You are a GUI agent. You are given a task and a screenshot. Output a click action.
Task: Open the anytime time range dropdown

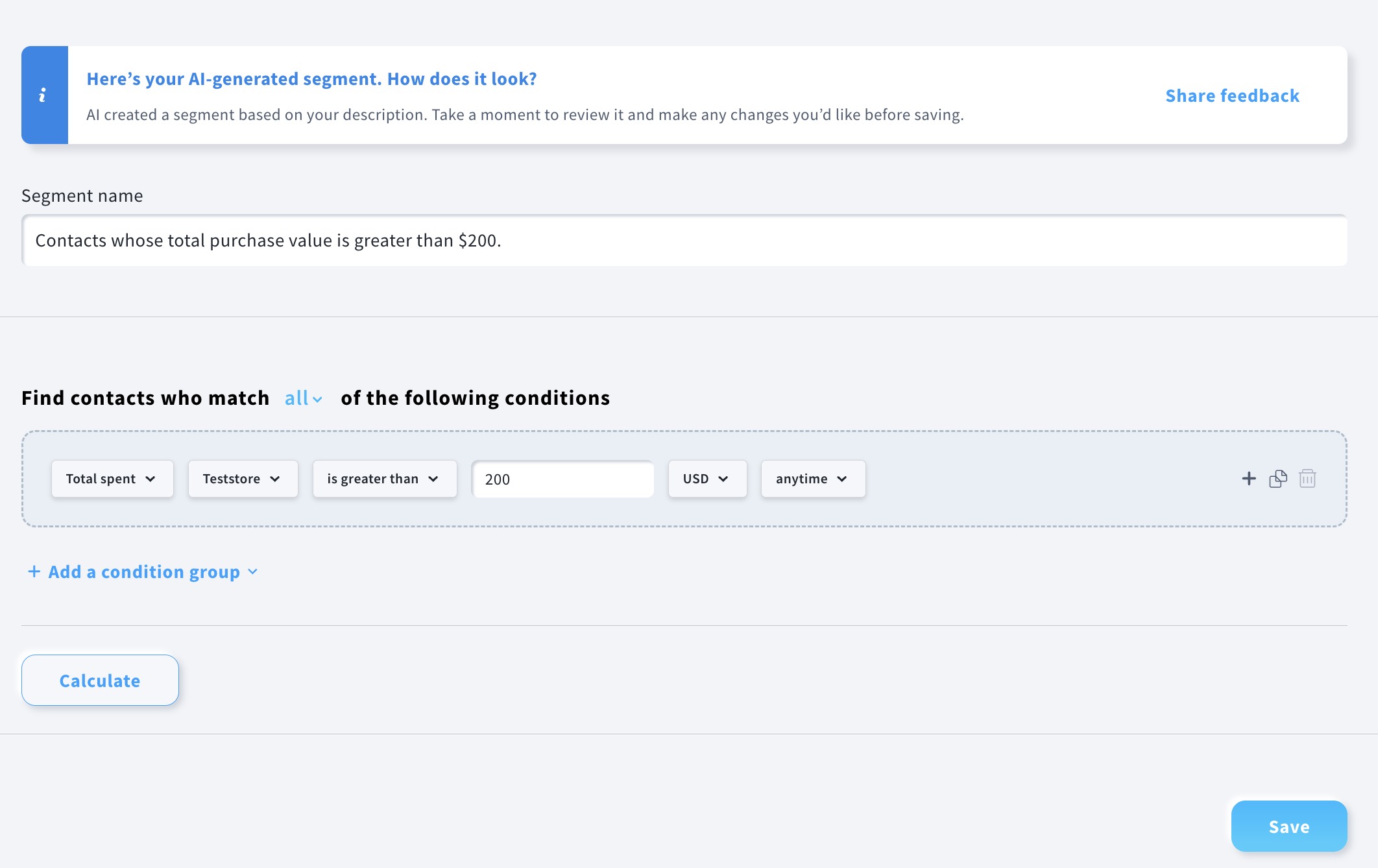tap(812, 478)
